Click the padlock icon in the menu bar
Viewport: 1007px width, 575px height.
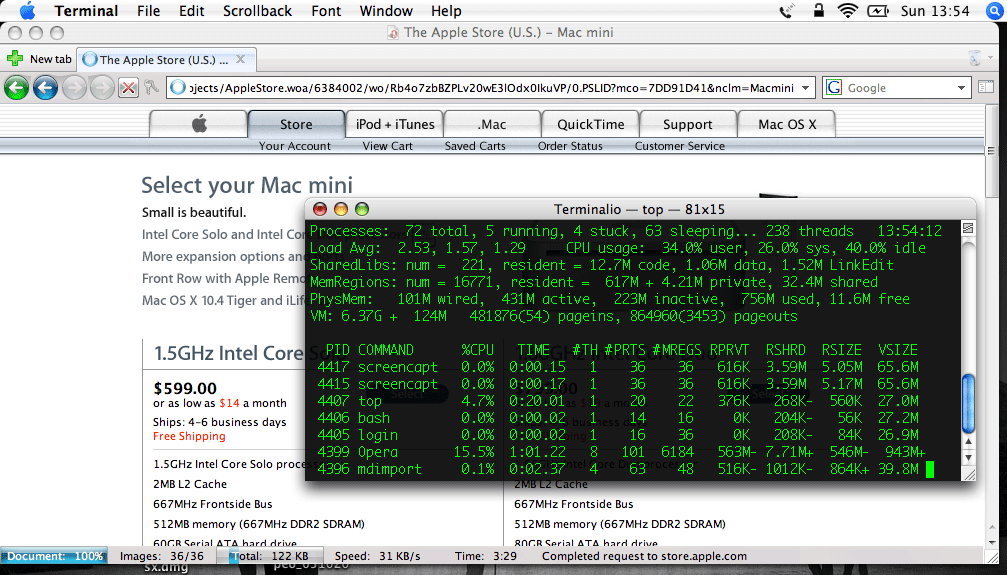[x=819, y=11]
